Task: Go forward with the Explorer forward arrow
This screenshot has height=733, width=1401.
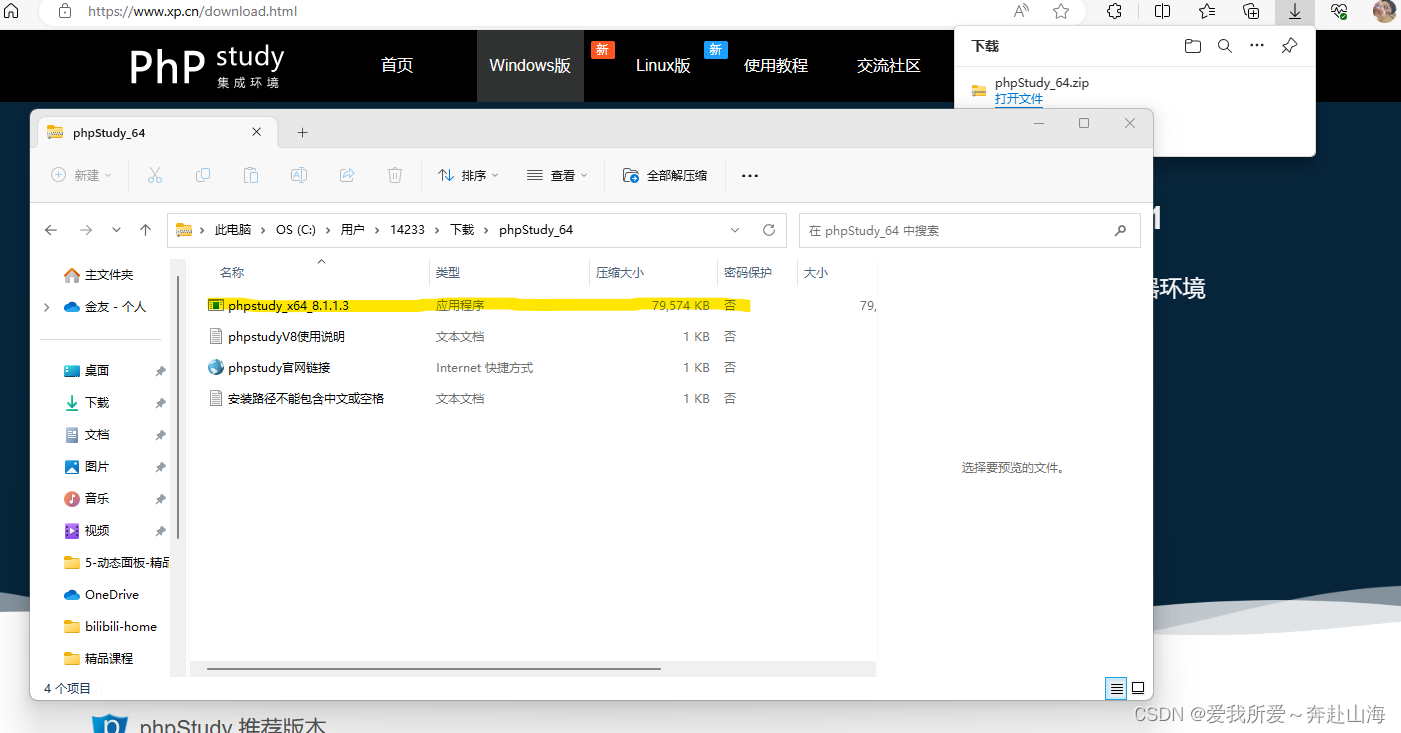Action: point(86,230)
